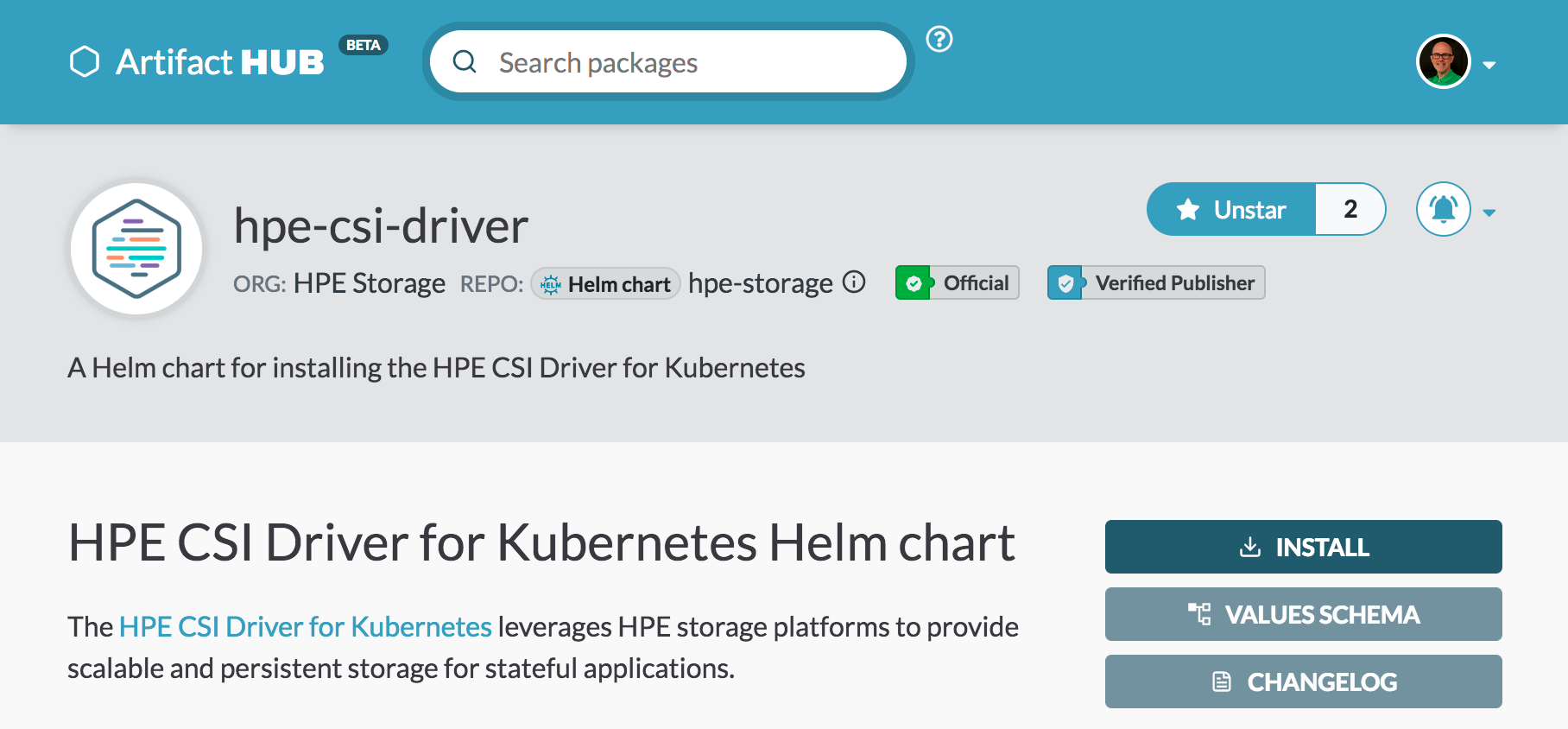Screen dimensions: 1568x729
Task: Click the hpe-csi-driver package title
Action: pos(381,226)
